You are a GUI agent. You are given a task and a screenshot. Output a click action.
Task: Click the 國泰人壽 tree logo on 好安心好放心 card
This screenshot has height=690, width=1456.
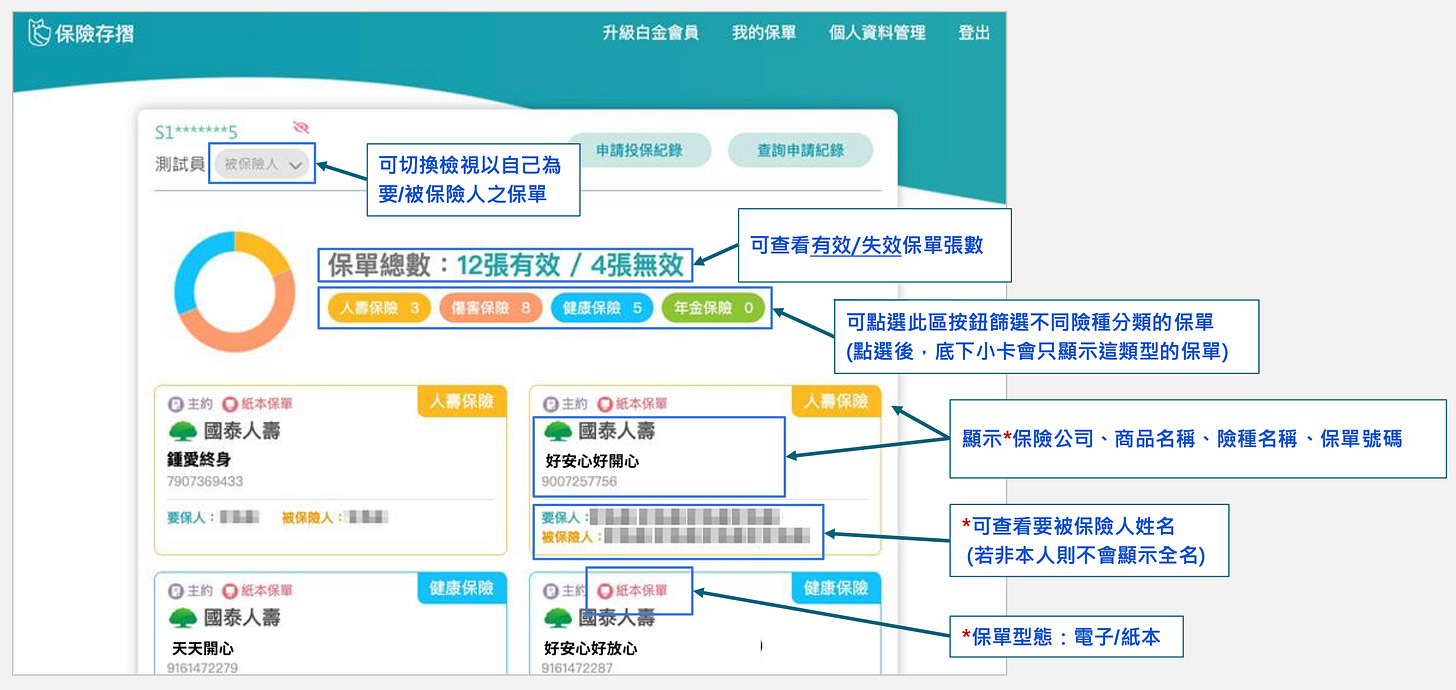click(558, 619)
